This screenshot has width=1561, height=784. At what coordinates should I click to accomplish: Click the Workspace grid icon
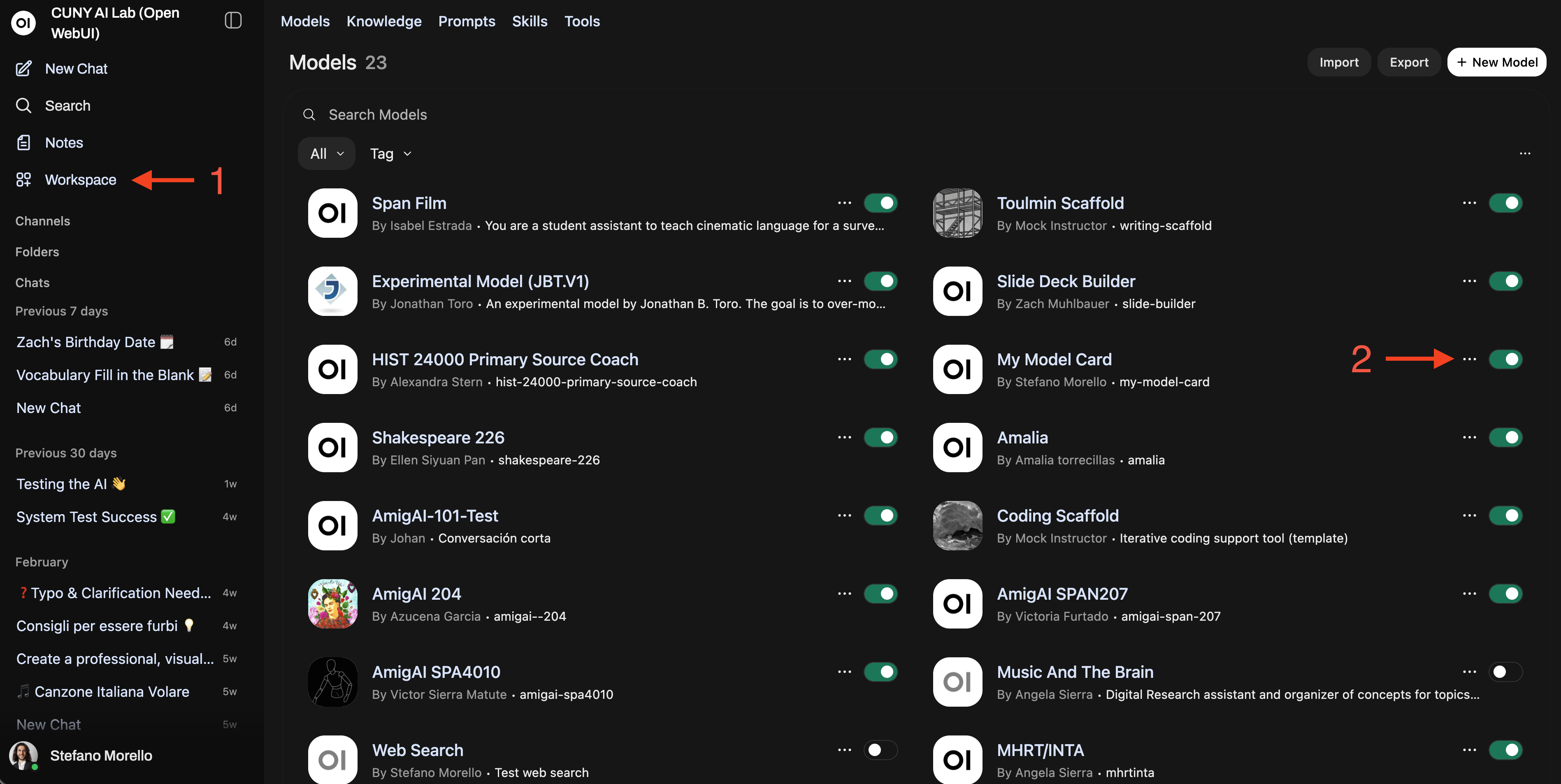(23, 179)
